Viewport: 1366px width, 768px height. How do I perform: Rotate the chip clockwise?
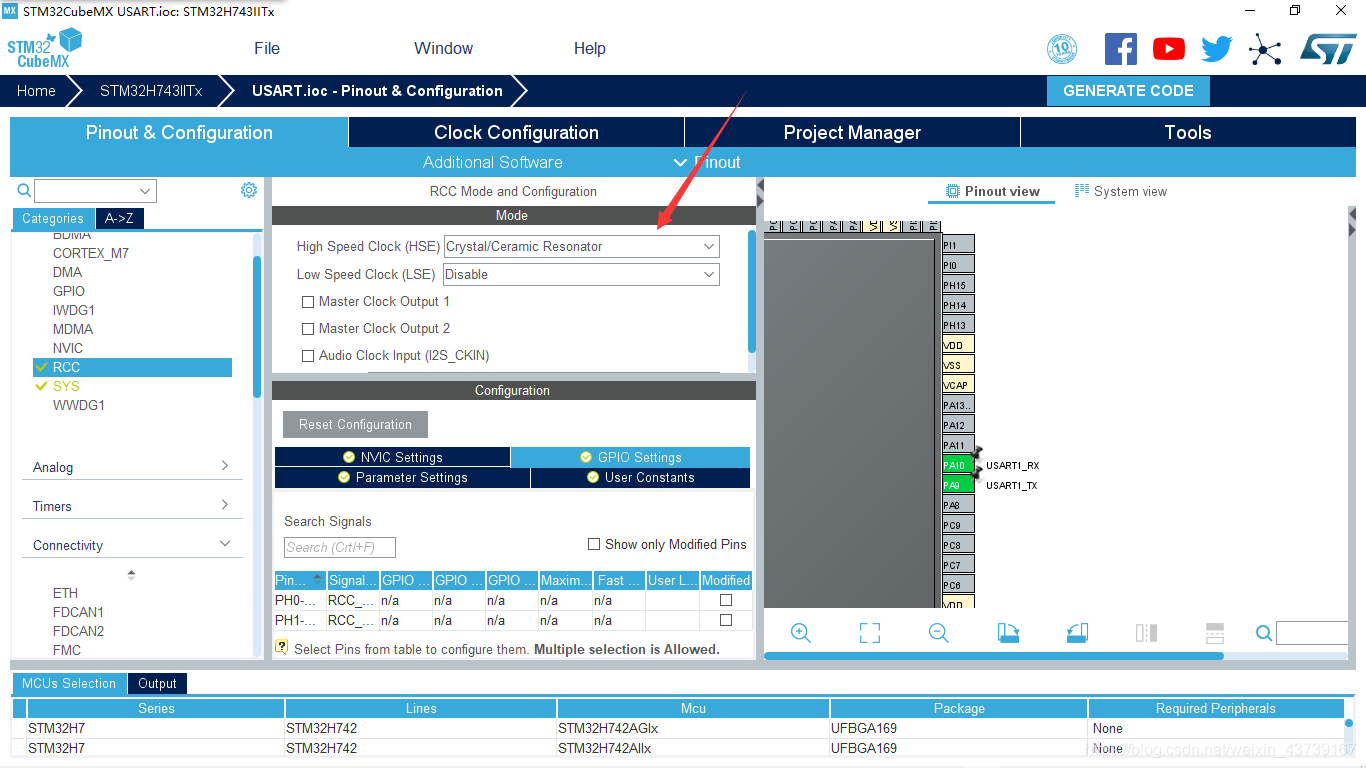tap(1008, 633)
